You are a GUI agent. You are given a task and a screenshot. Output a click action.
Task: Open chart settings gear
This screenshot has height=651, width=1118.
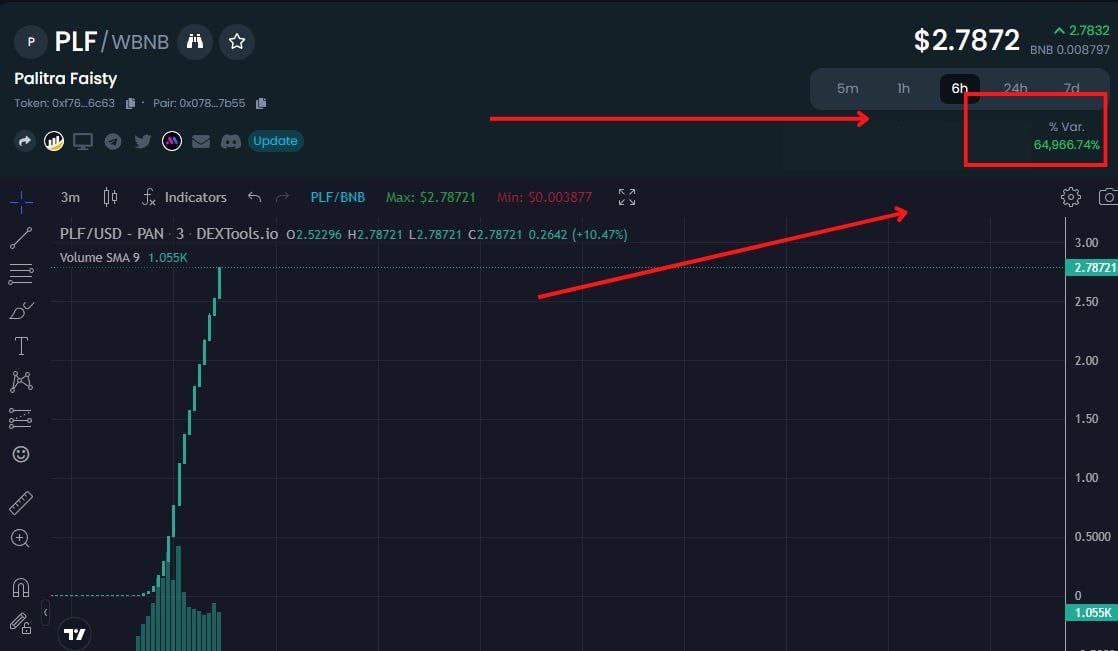(1070, 197)
